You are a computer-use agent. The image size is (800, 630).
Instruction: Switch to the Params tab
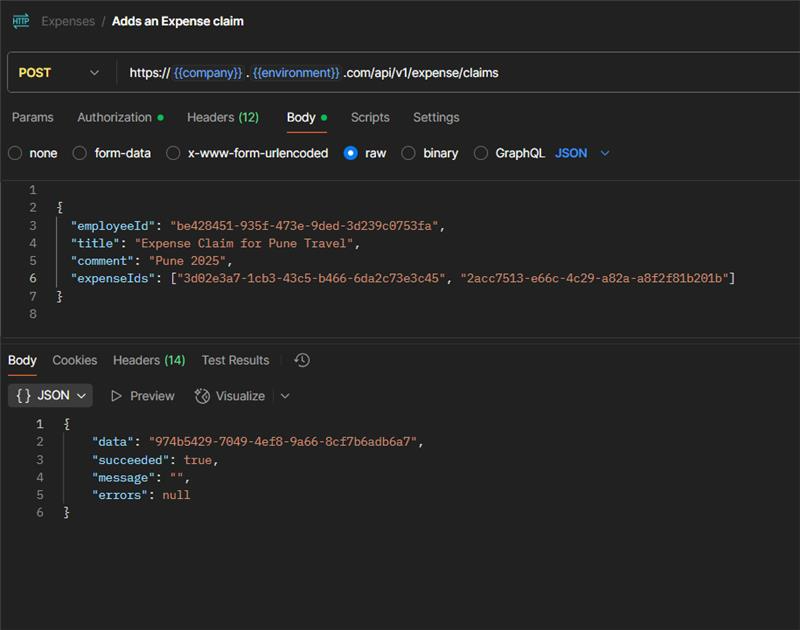33,117
